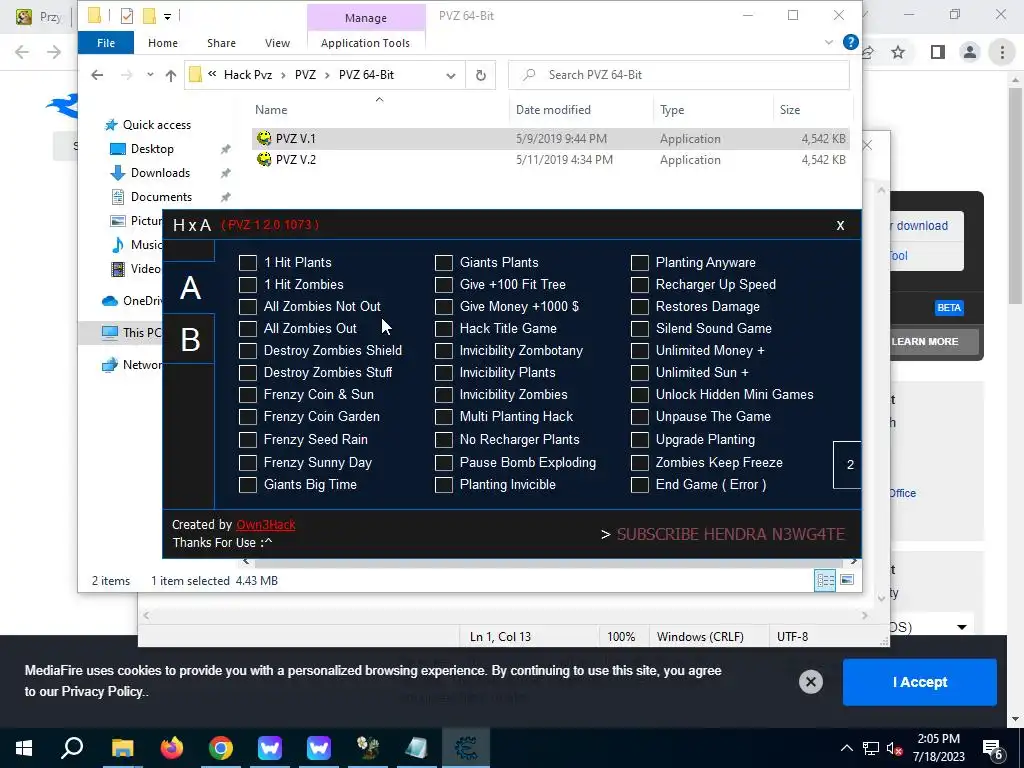Select tab B in HxA trainer

[x=189, y=340]
